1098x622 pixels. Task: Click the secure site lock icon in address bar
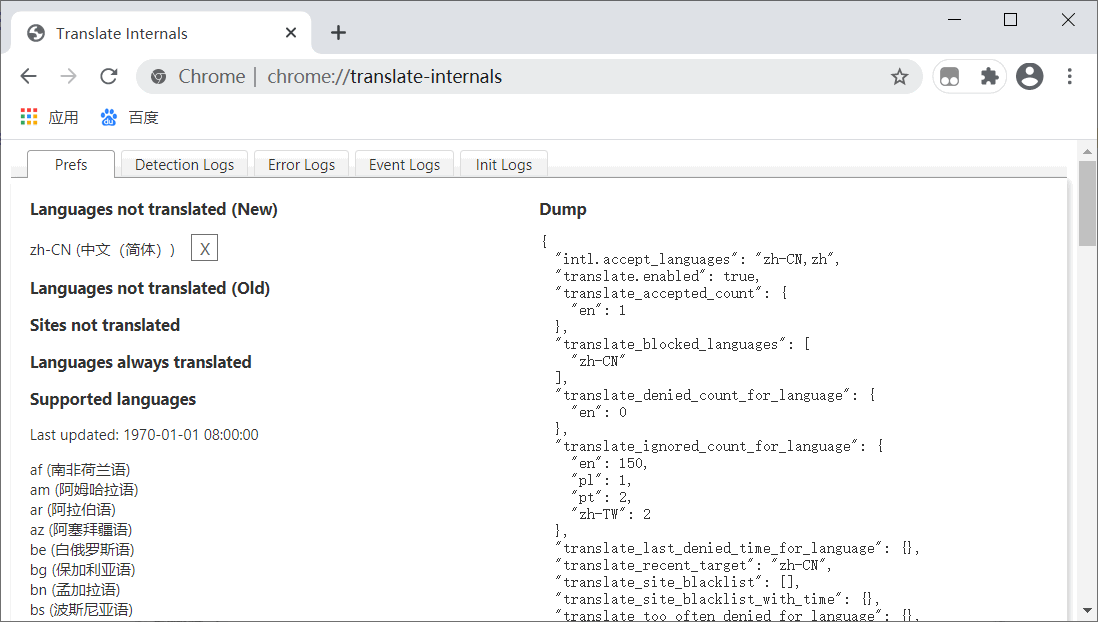(x=158, y=76)
